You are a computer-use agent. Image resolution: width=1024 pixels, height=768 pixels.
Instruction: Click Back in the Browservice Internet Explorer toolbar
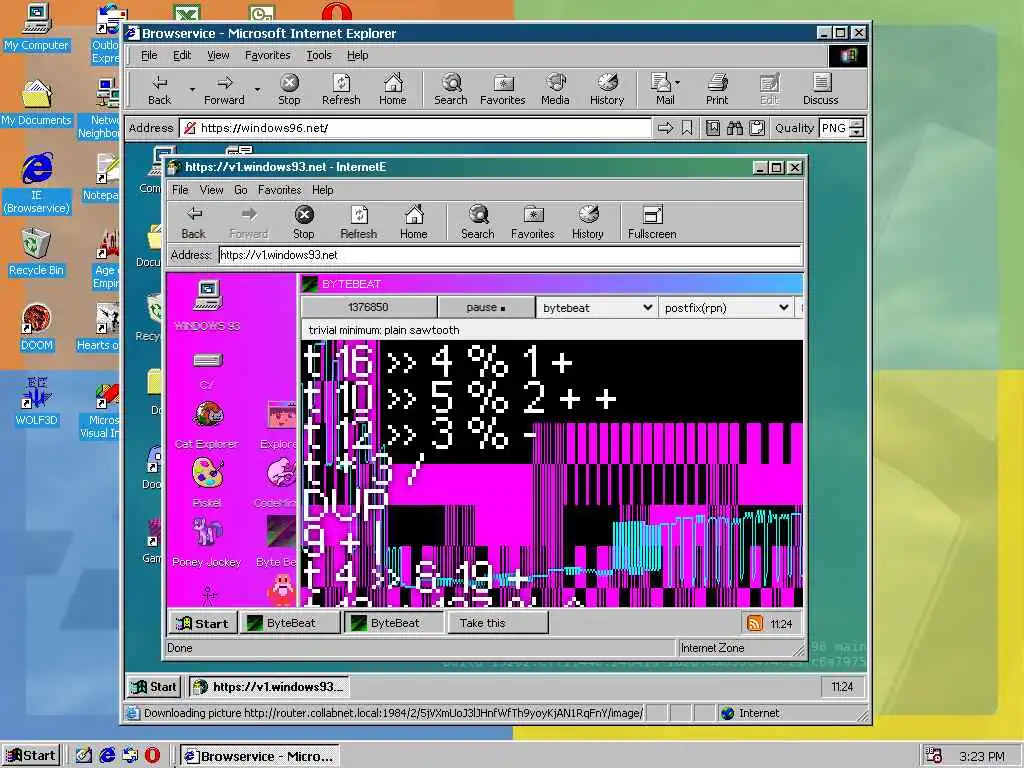click(159, 89)
